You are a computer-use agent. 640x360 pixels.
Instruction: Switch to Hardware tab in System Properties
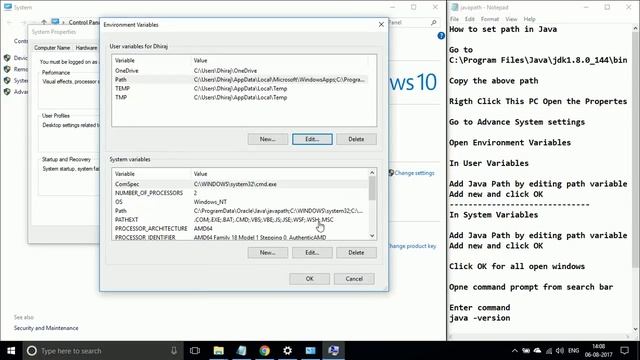tap(86, 48)
